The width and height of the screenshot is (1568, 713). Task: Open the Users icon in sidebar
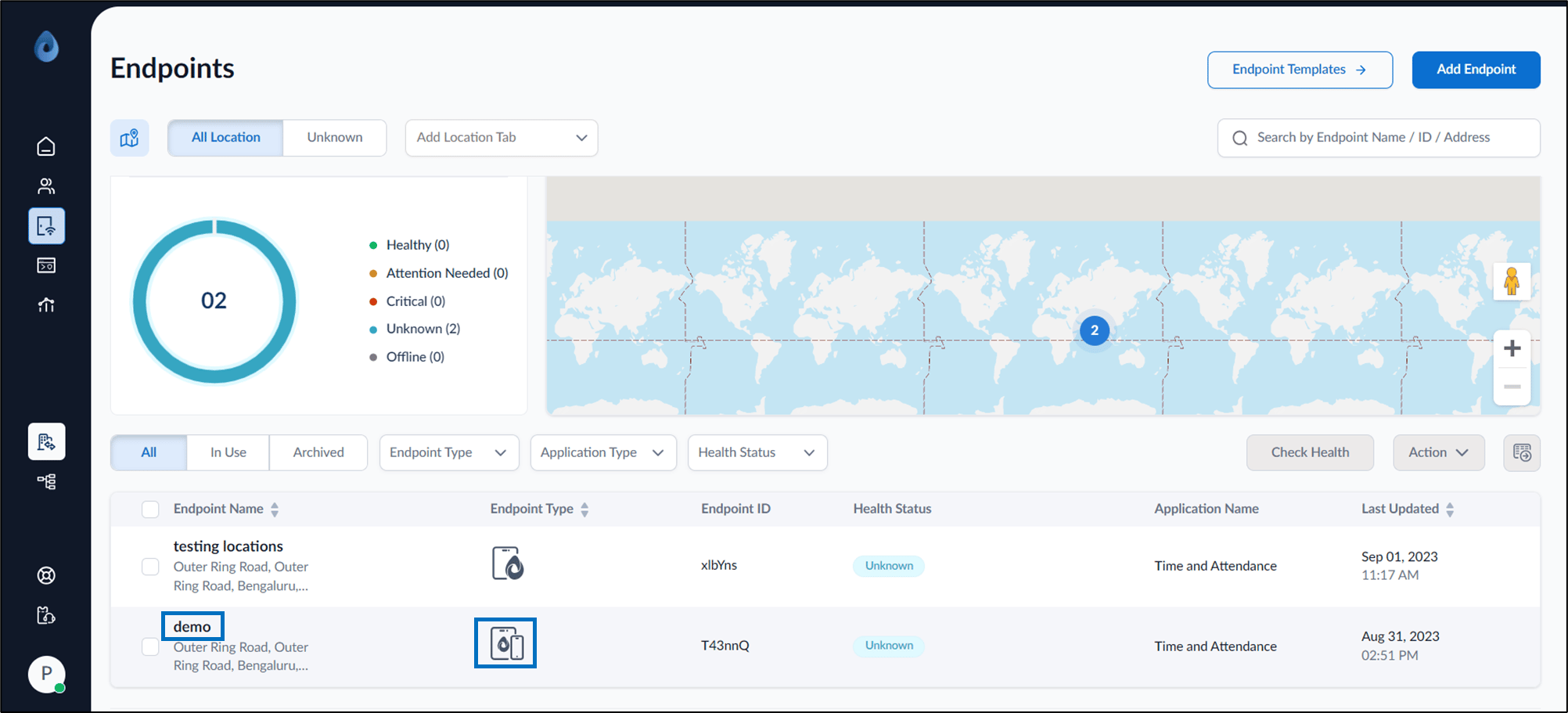46,186
